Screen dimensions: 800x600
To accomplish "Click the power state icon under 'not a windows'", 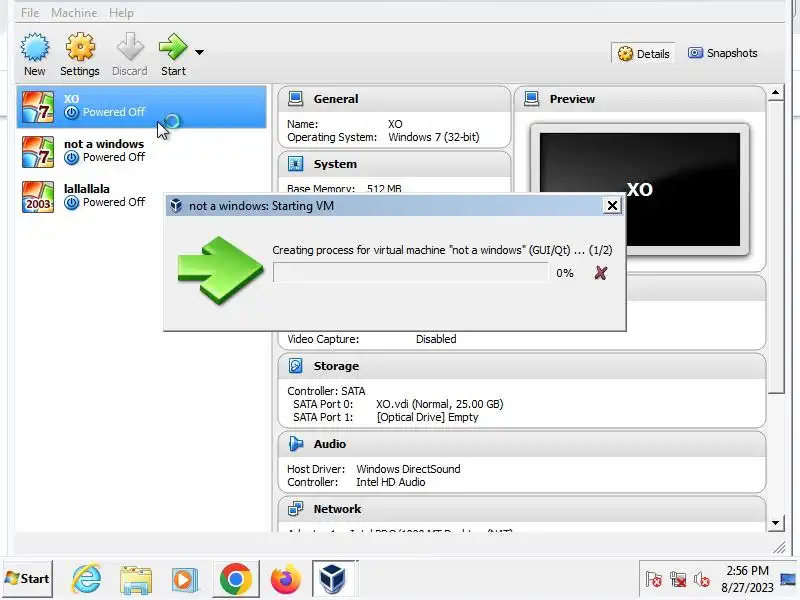I will pyautogui.click(x=71, y=158).
